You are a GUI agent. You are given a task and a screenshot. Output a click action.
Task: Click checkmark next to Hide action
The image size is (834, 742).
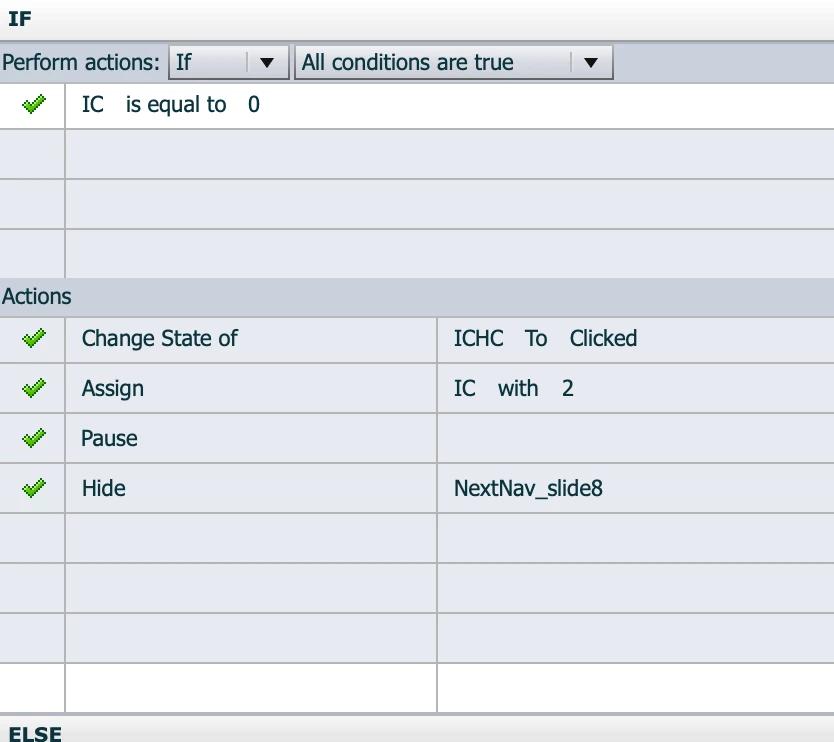click(34, 488)
